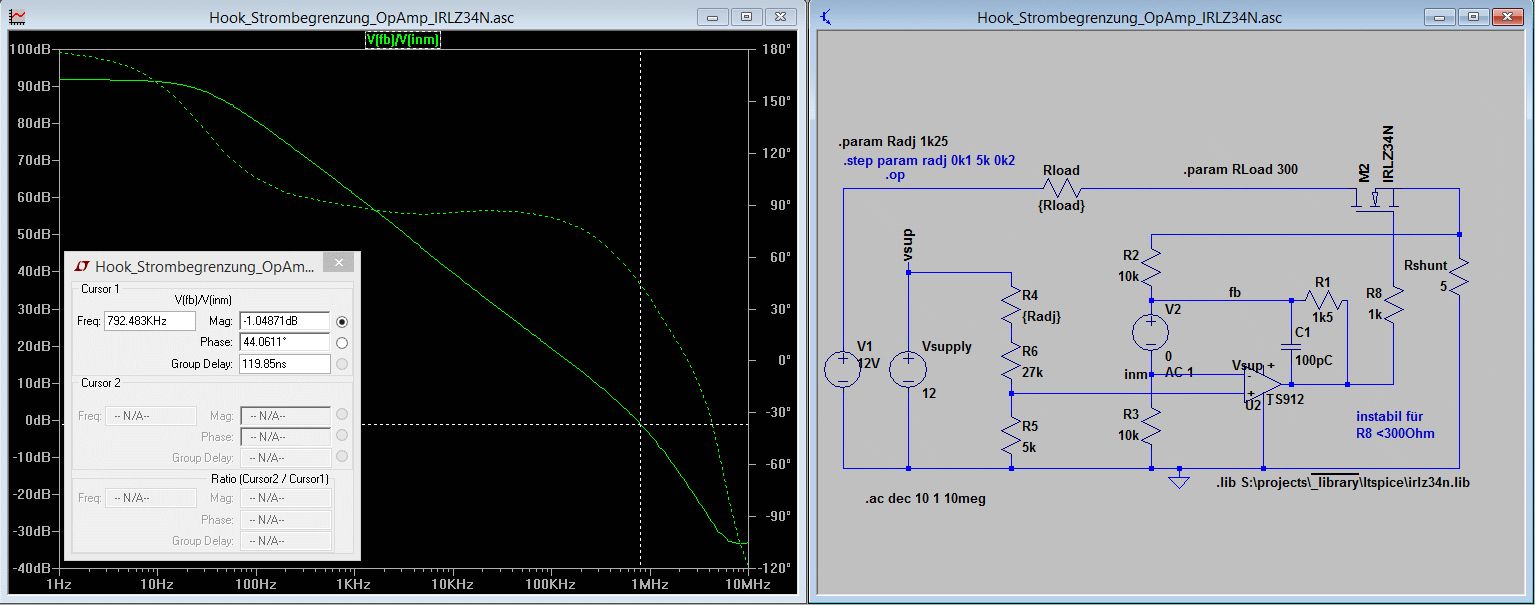Select the Vsupply voltage source symbol
The width and height of the screenshot is (1535, 605).
[908, 368]
